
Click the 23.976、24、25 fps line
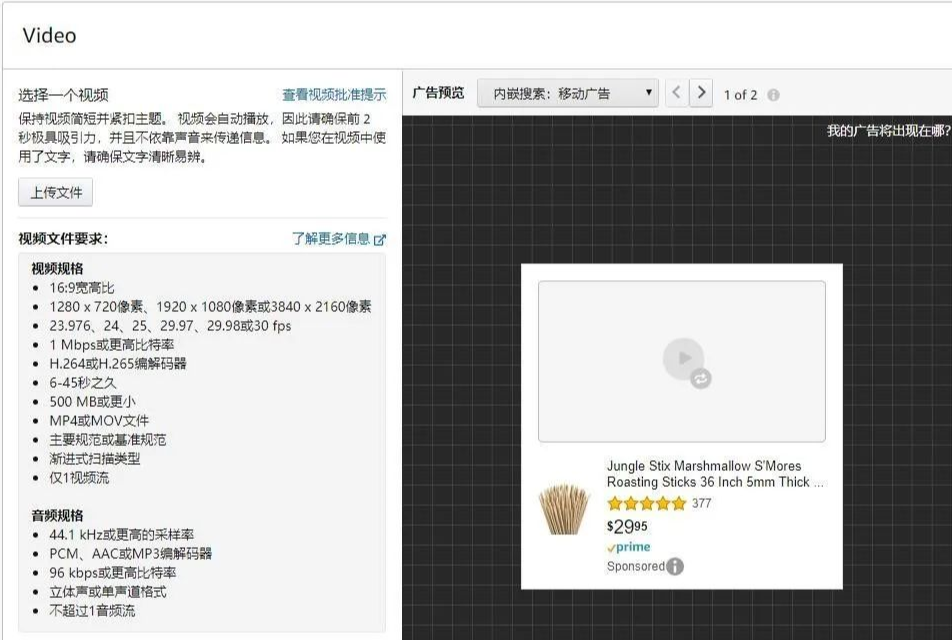point(171,326)
